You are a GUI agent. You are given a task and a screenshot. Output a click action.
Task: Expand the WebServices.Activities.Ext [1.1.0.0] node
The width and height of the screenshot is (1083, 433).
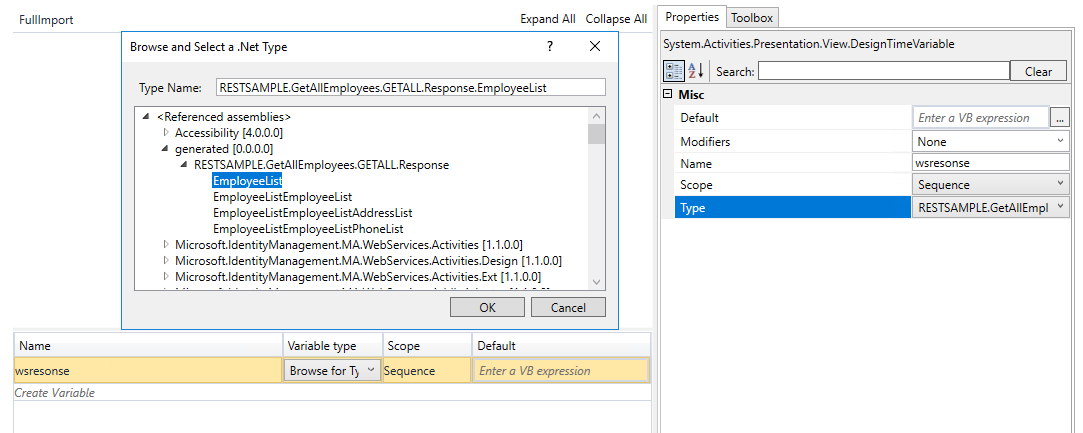coord(166,276)
